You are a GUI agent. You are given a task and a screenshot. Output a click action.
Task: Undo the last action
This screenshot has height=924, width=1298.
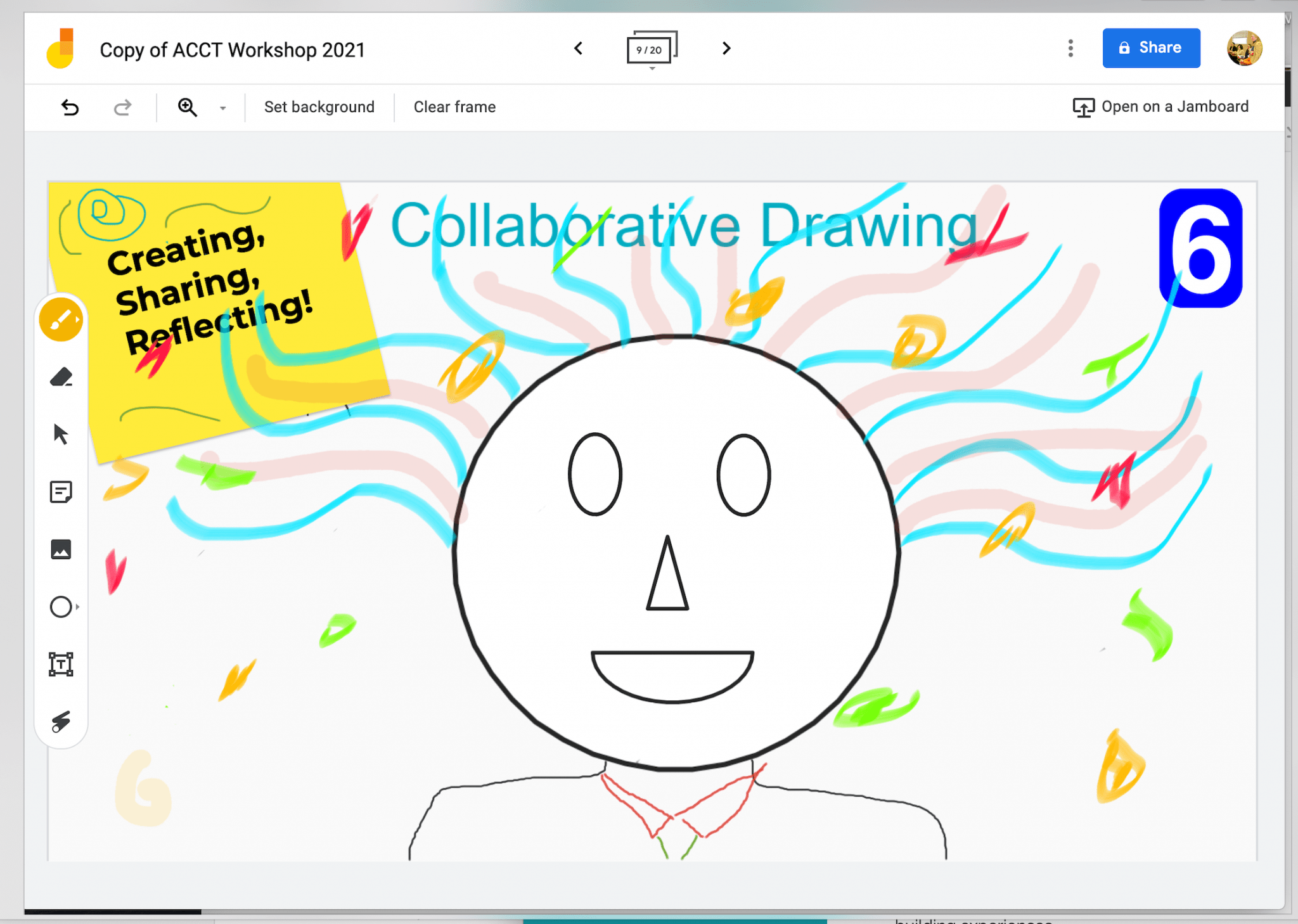70,108
